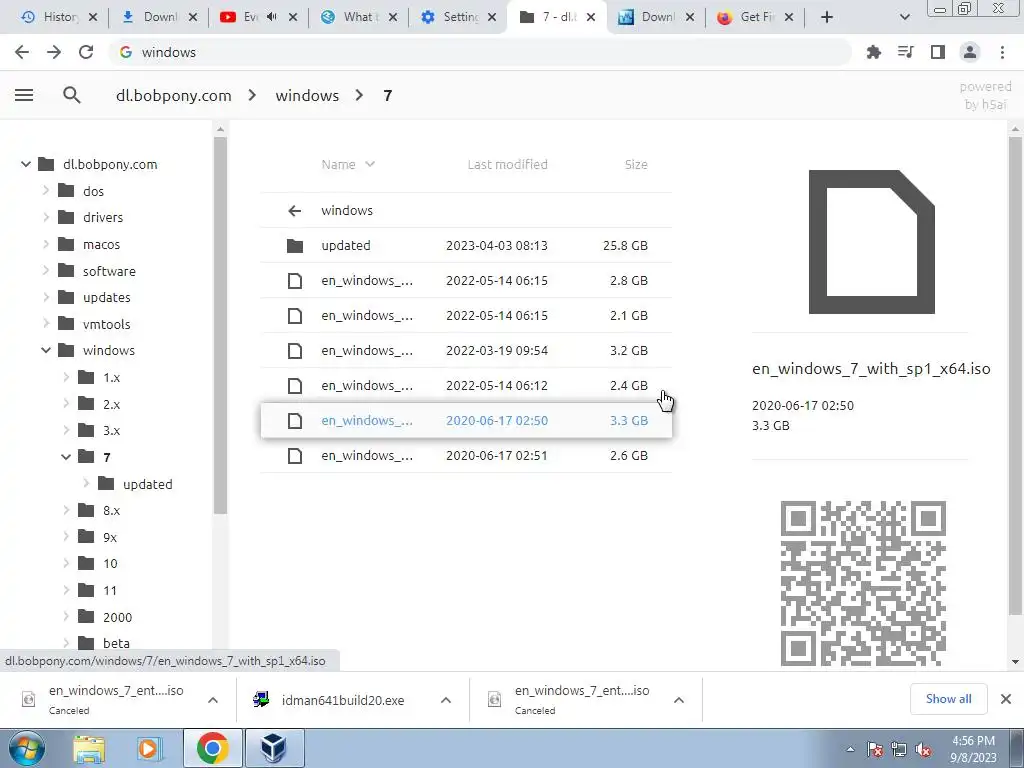This screenshot has width=1024, height=768.
Task: Select the 10 folder in tree
Action: click(110, 564)
